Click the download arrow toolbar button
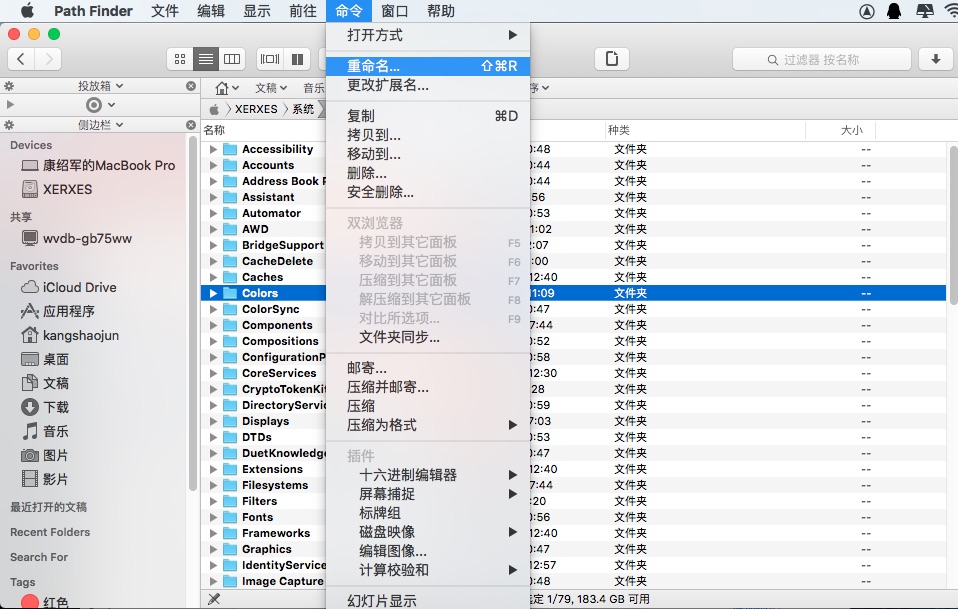 934,59
